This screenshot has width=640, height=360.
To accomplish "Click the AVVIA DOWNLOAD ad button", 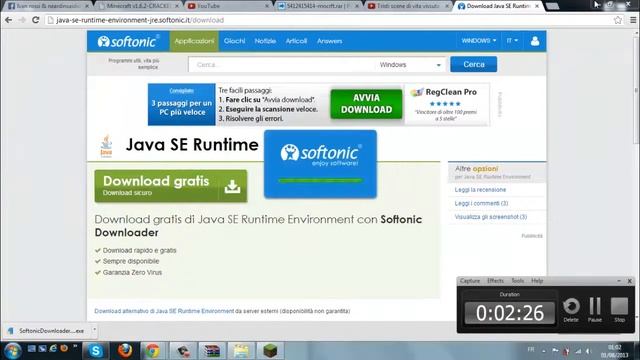I will point(366,104).
